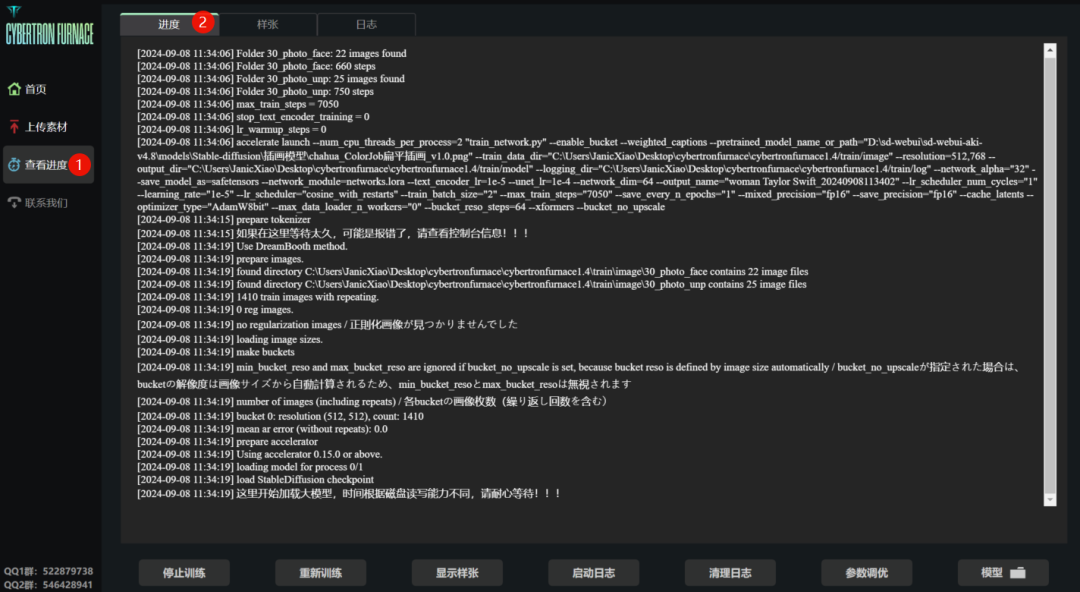Switch to the 样张 tab
1080x592 pixels.
tap(268, 24)
